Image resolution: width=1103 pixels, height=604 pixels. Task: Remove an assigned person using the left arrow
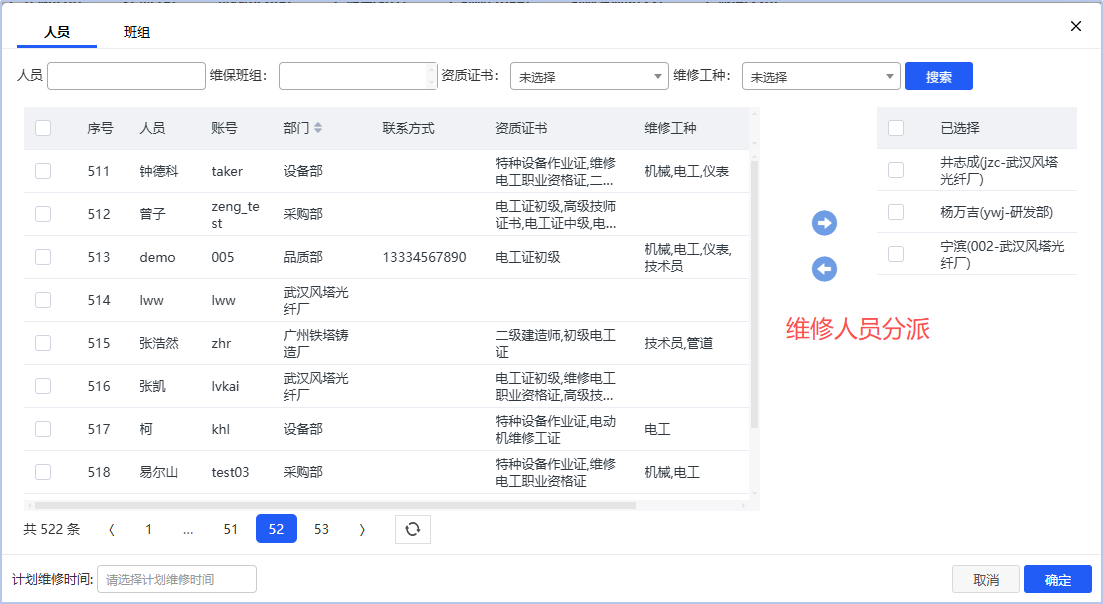click(x=824, y=268)
